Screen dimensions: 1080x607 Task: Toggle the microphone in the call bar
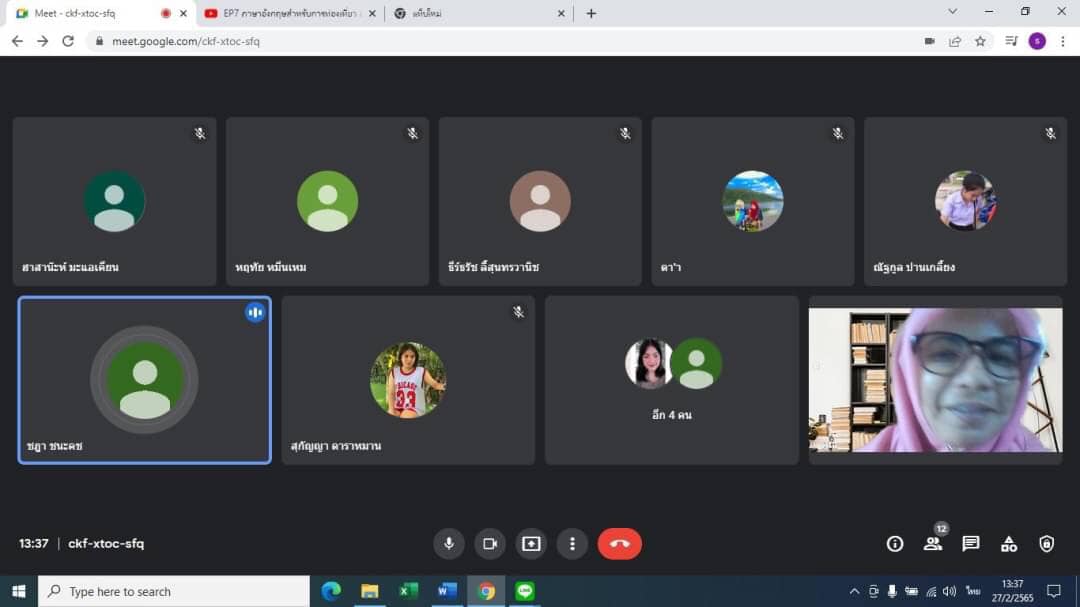tap(448, 544)
